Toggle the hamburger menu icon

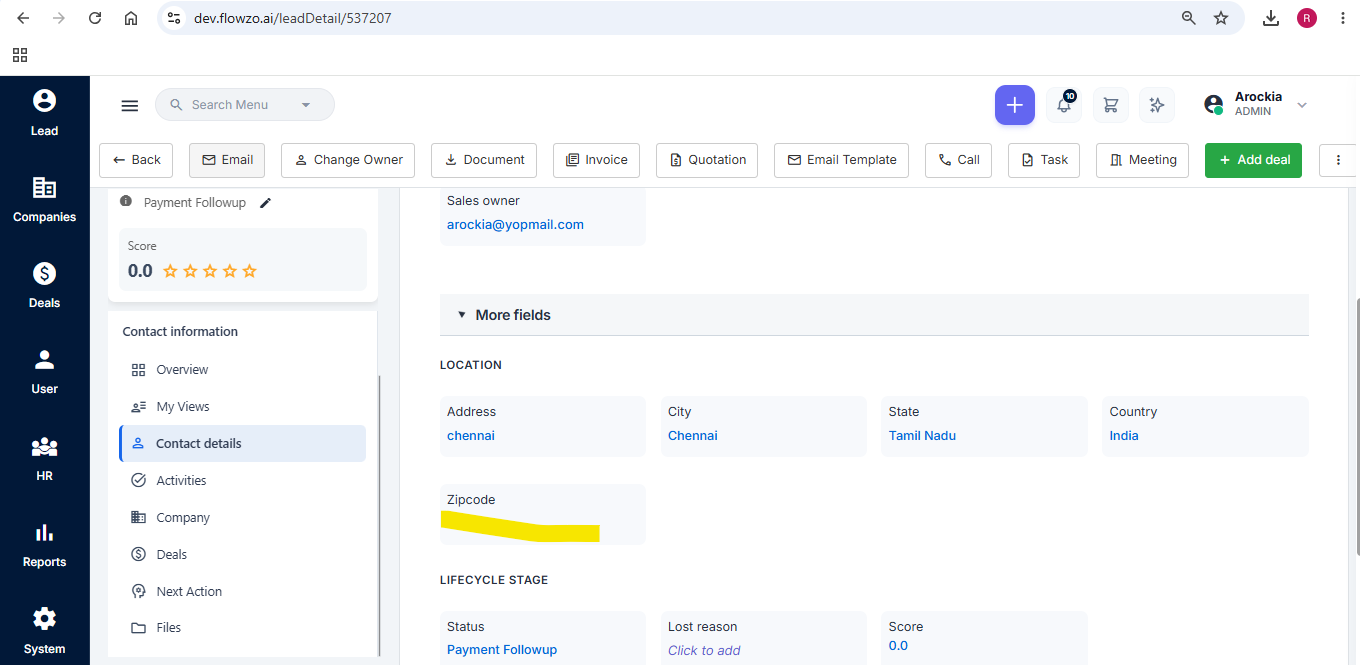pyautogui.click(x=129, y=105)
